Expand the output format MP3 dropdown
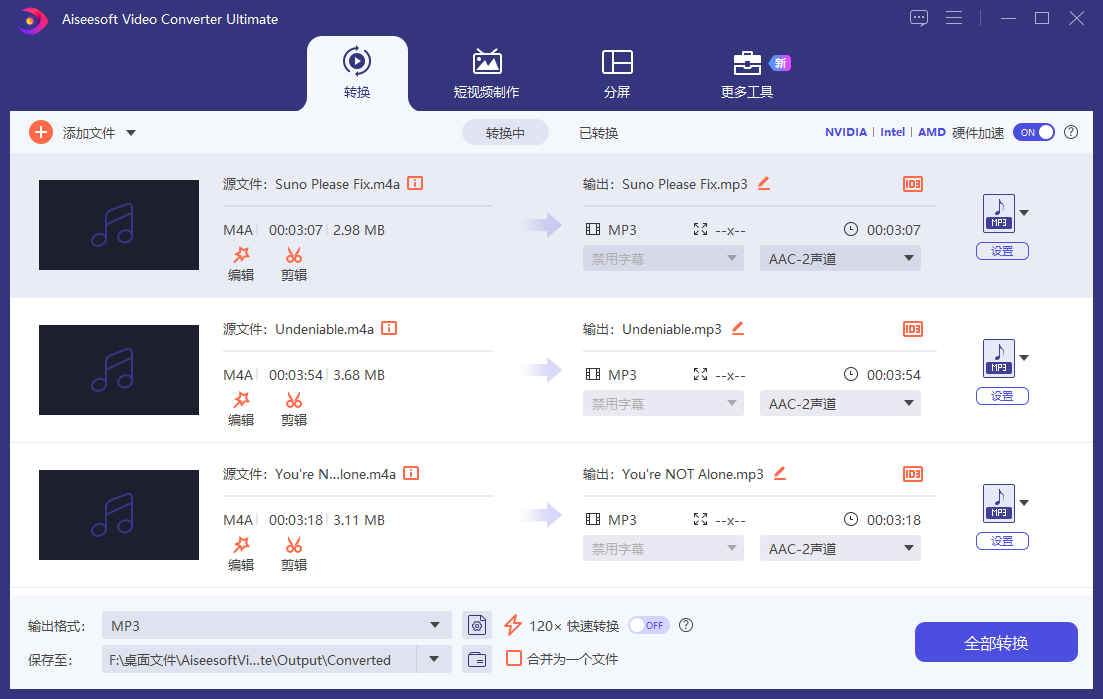Screen dimensions: 1103x699 tap(434, 625)
